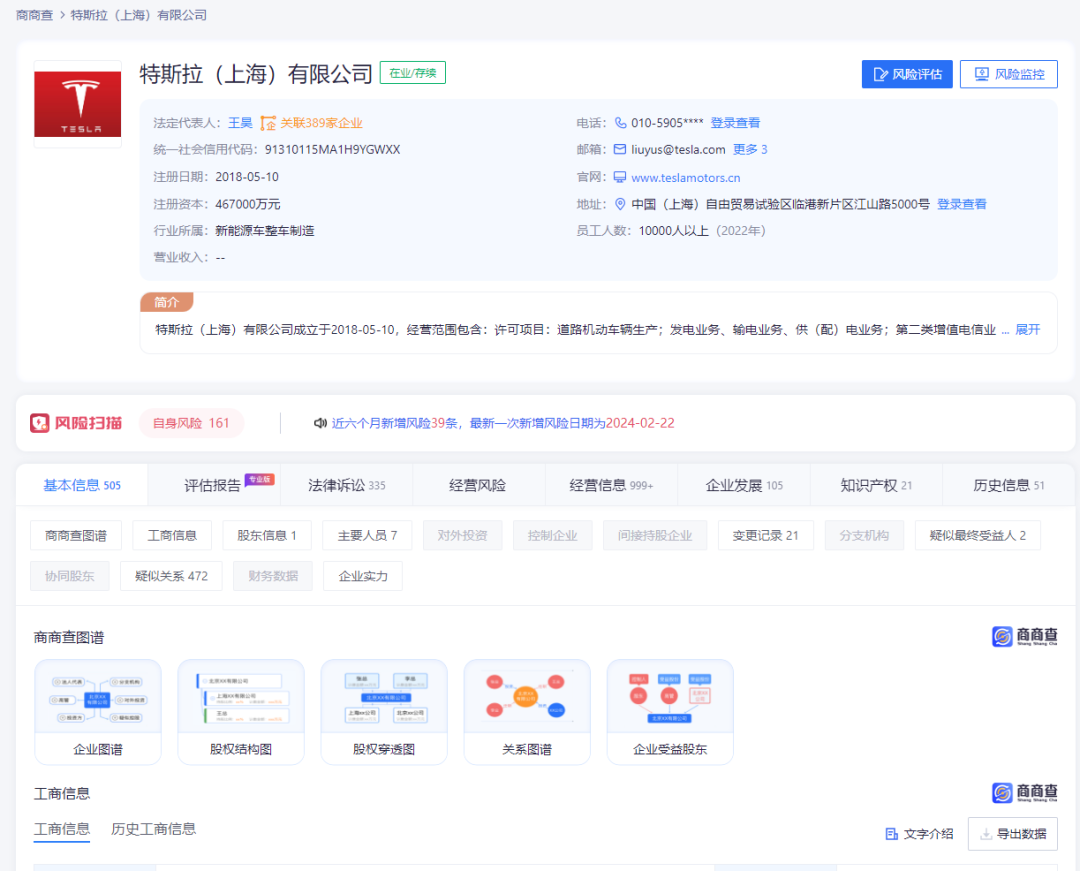Click the related enterprises icon near 关联389家企业
The height and width of the screenshot is (871, 1080).
268,123
